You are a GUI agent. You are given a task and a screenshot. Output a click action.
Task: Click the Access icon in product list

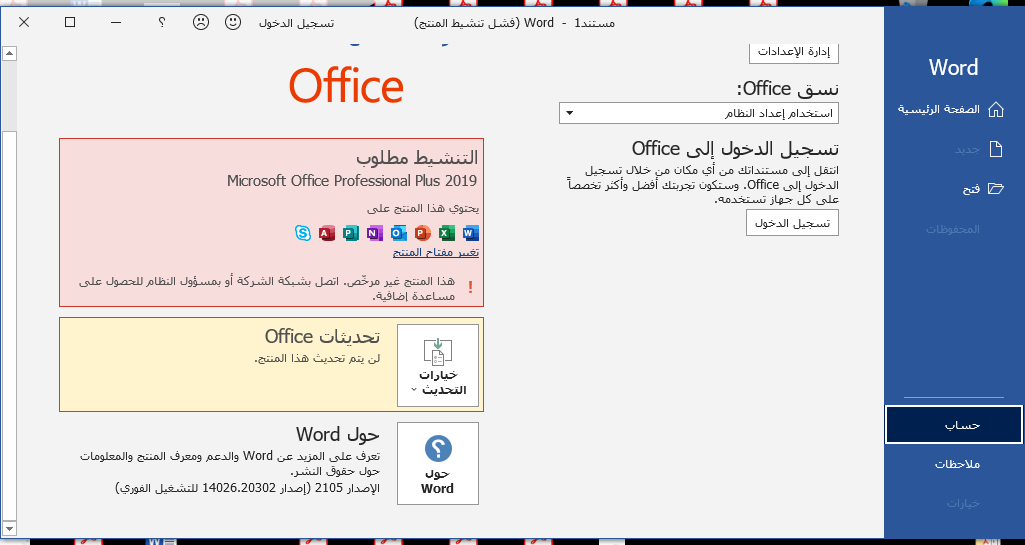tap(327, 233)
